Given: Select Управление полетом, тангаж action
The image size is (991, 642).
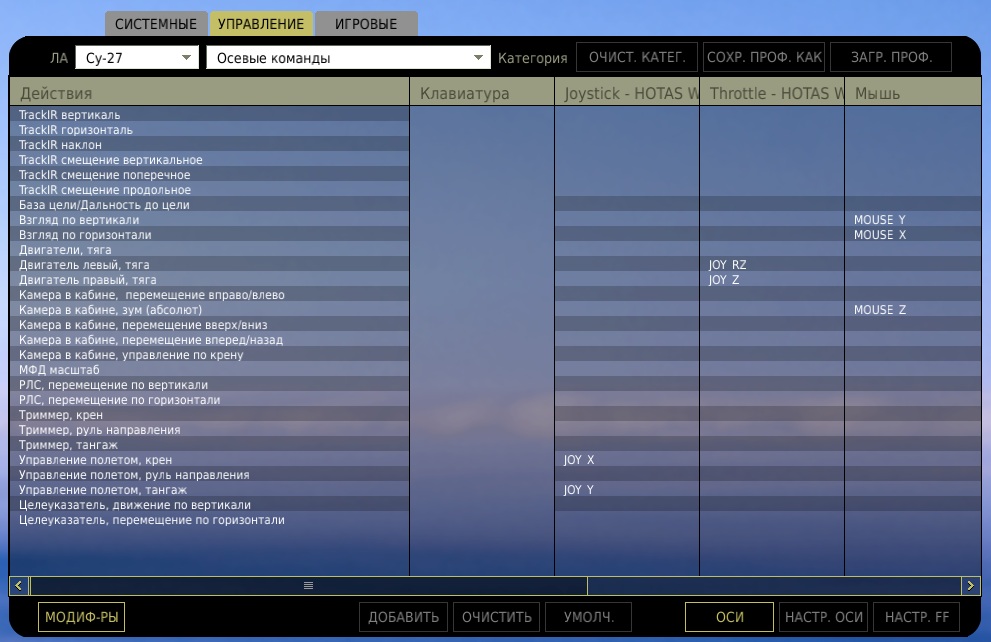Looking at the screenshot, I should click(x=209, y=490).
